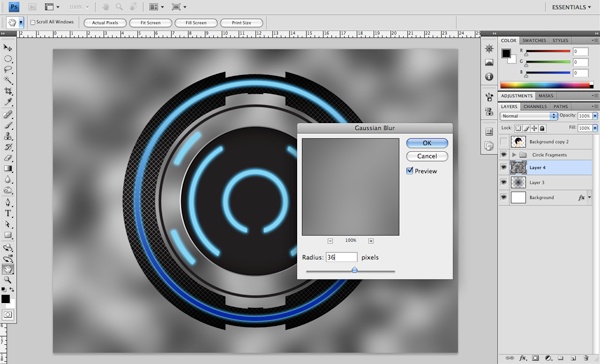600x364 pixels.
Task: Select the Brush tool
Action: [8, 126]
